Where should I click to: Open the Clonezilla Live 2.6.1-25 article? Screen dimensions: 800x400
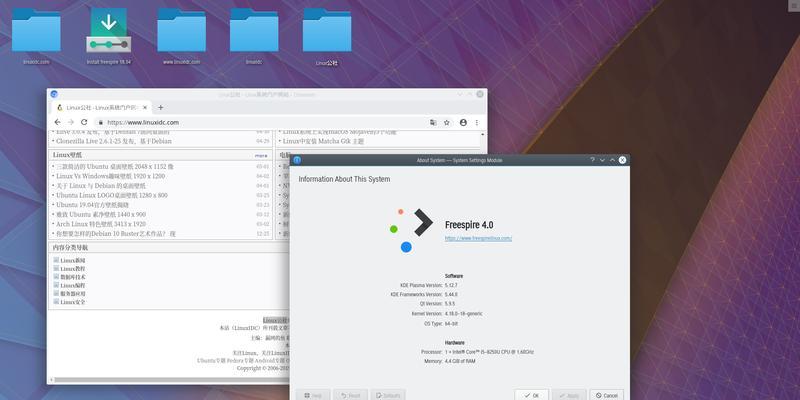(x=114, y=141)
